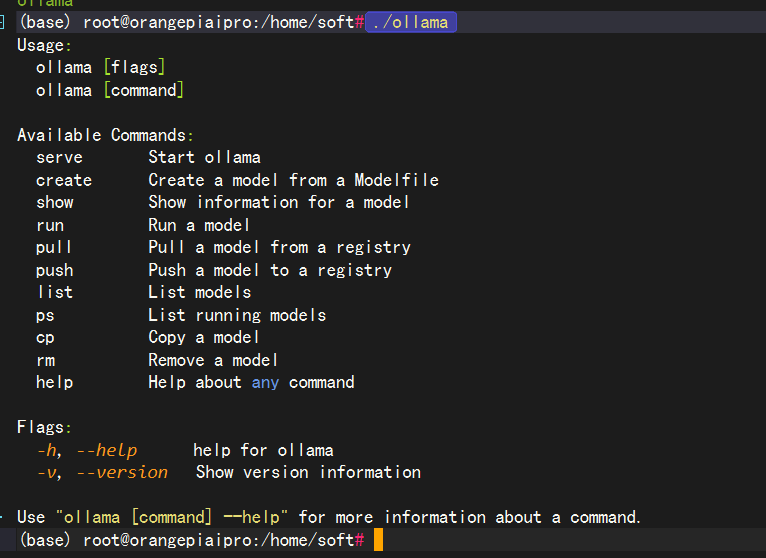Click the '-h, --help' flag
Image resolution: width=766 pixels, height=558 pixels.
(x=87, y=451)
